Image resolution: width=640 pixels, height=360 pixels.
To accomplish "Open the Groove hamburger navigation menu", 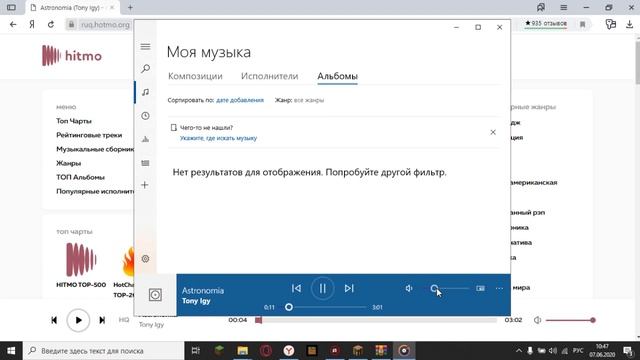I will point(145,47).
